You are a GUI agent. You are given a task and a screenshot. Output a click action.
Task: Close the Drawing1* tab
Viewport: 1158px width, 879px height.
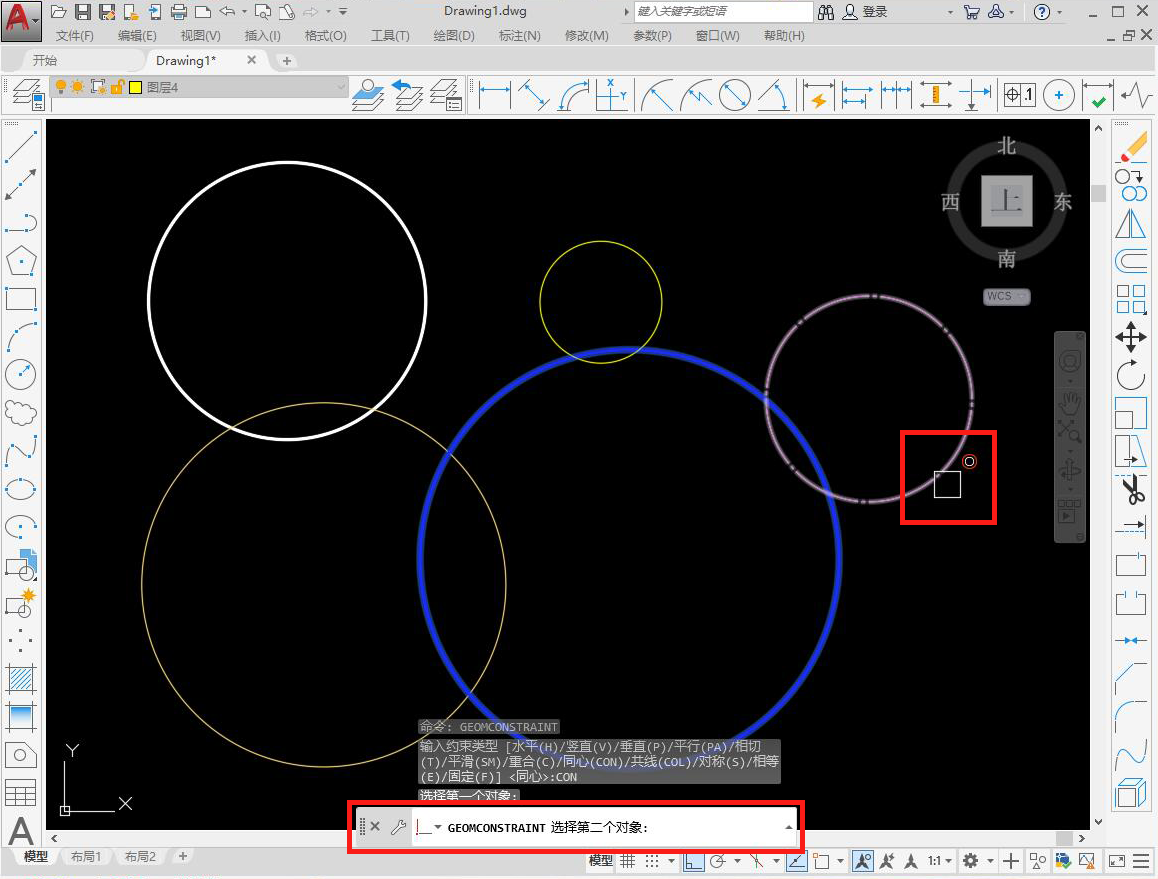(252, 60)
